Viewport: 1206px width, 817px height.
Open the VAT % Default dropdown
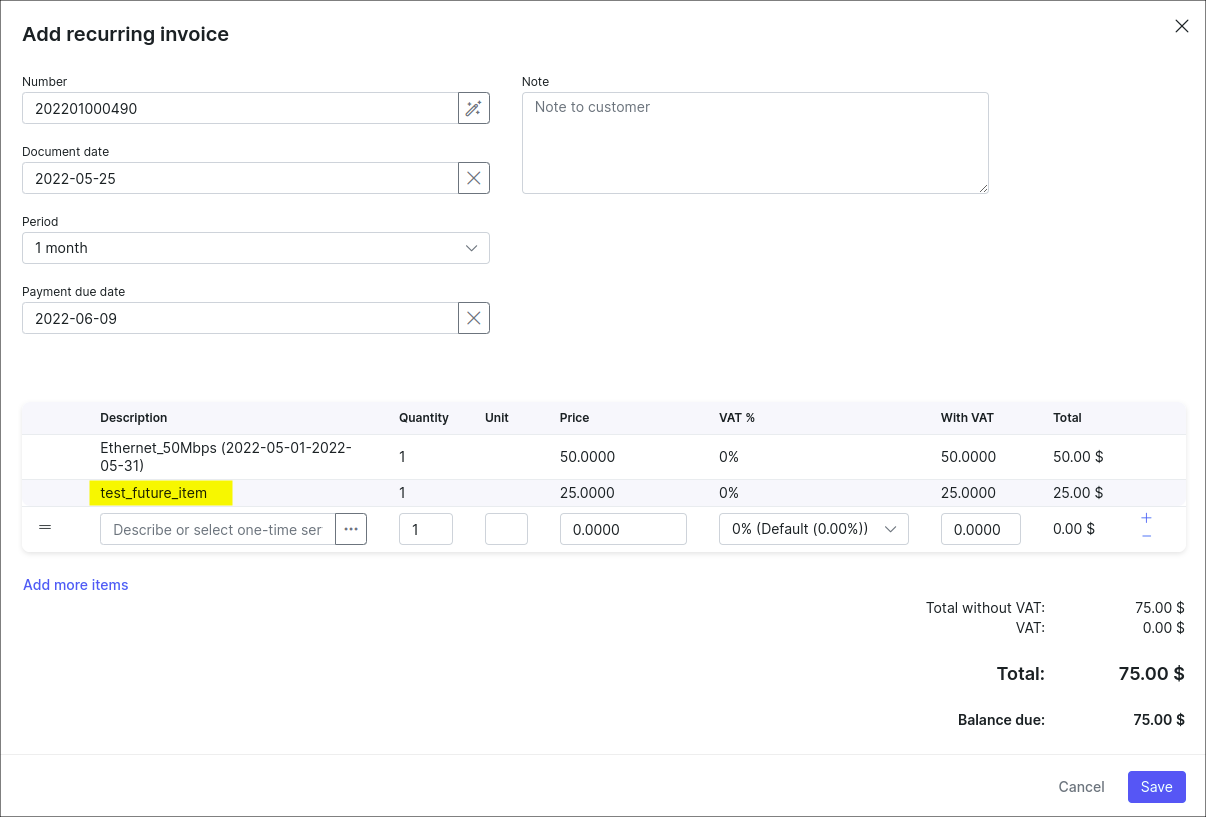coord(813,529)
